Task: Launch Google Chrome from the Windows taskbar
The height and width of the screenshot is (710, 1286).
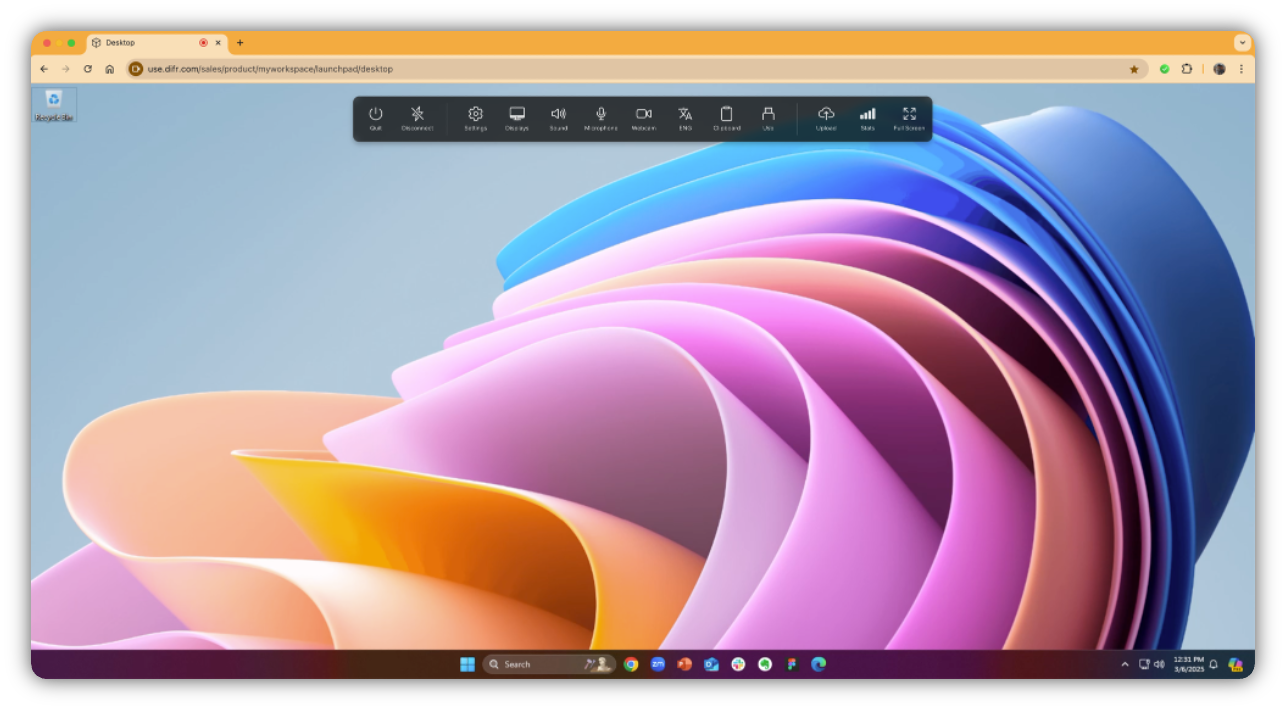Action: pyautogui.click(x=631, y=664)
